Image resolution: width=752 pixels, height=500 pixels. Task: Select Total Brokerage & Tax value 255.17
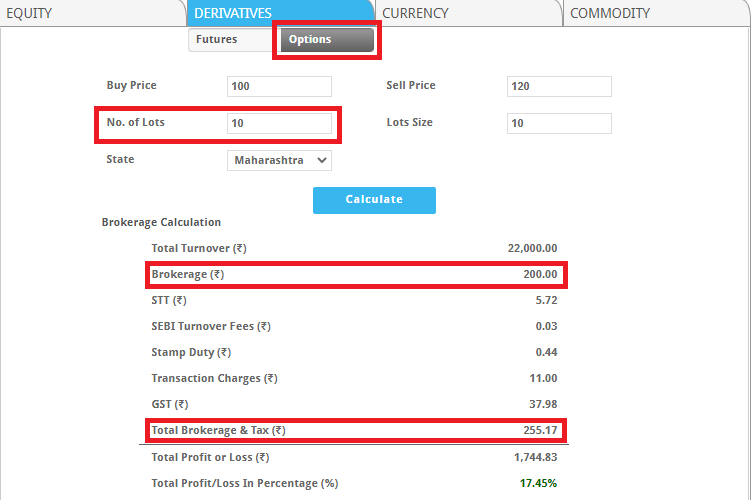(x=538, y=431)
